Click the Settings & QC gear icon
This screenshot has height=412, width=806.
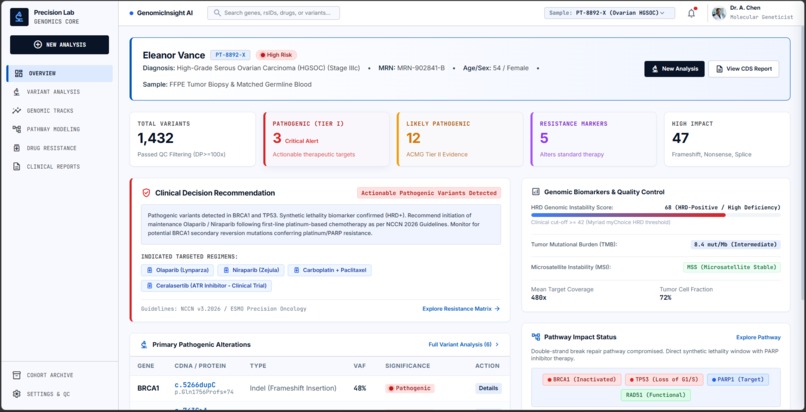(x=17, y=394)
